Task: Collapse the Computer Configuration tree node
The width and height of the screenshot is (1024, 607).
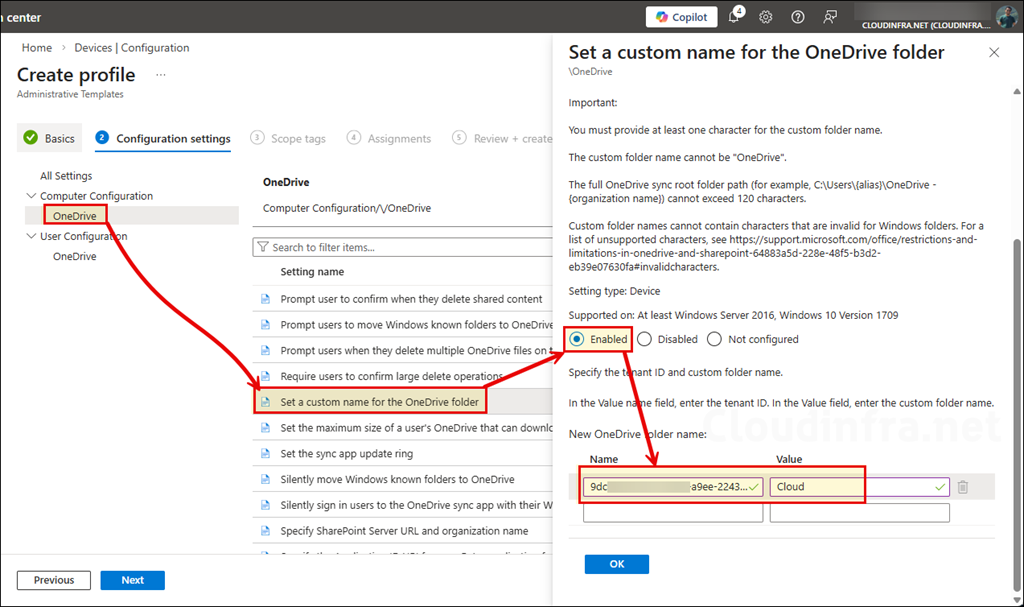Action: pos(30,195)
